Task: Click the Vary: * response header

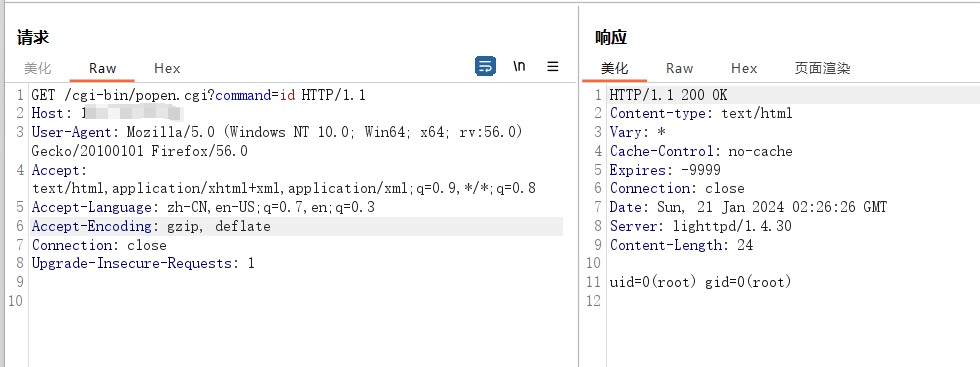Action: click(638, 133)
